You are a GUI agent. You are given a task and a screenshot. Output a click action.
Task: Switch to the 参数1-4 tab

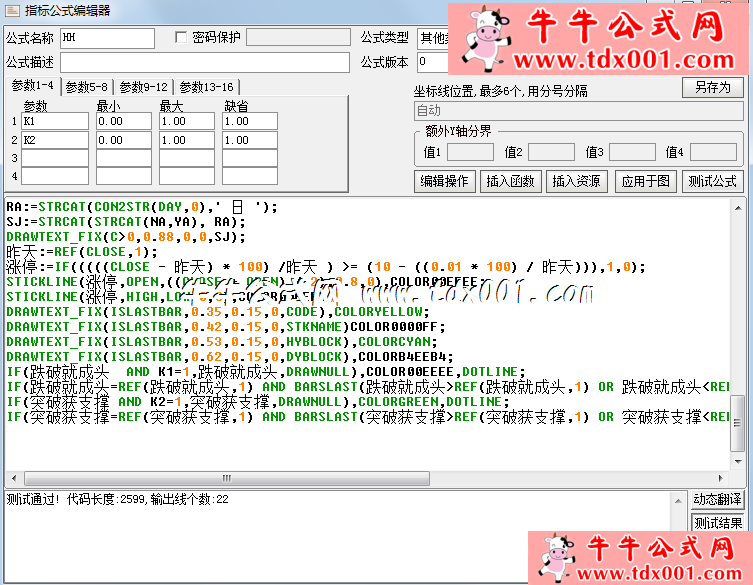pyautogui.click(x=33, y=86)
